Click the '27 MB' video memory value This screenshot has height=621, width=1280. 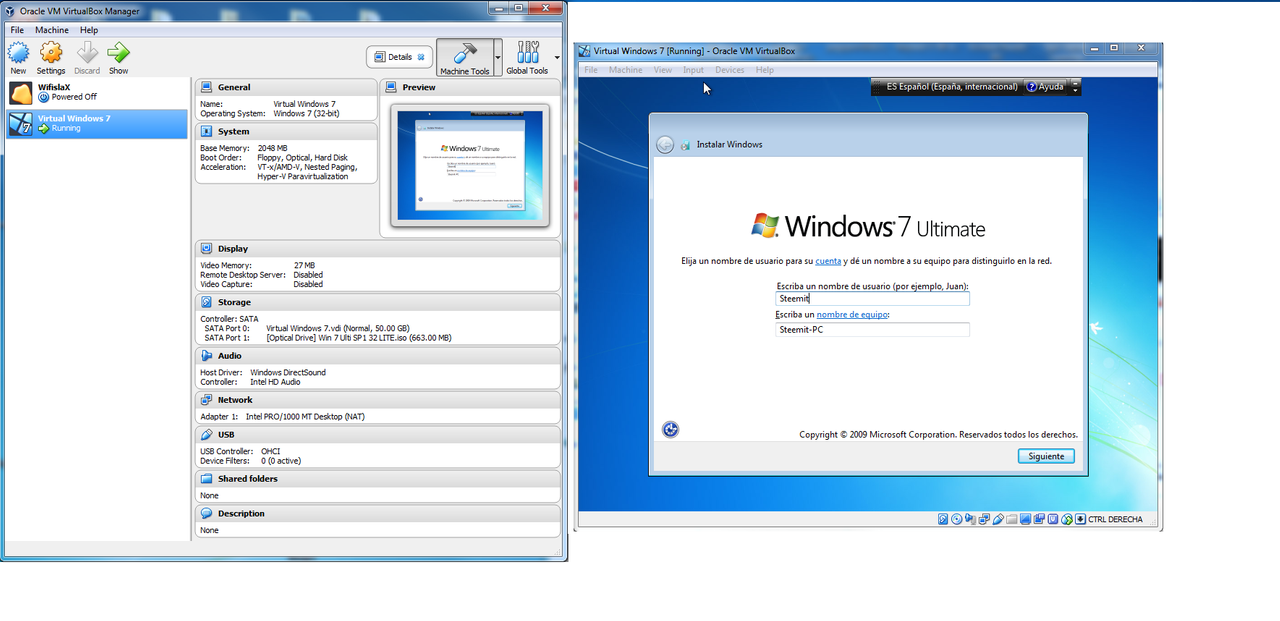coord(304,265)
